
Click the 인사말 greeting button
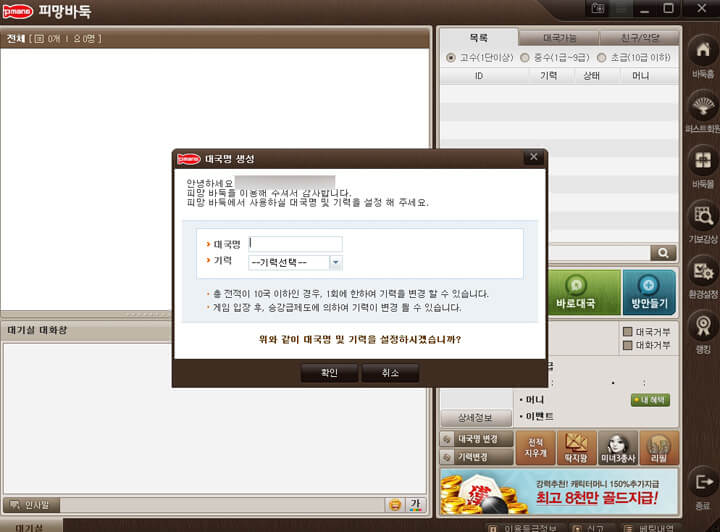[31, 505]
